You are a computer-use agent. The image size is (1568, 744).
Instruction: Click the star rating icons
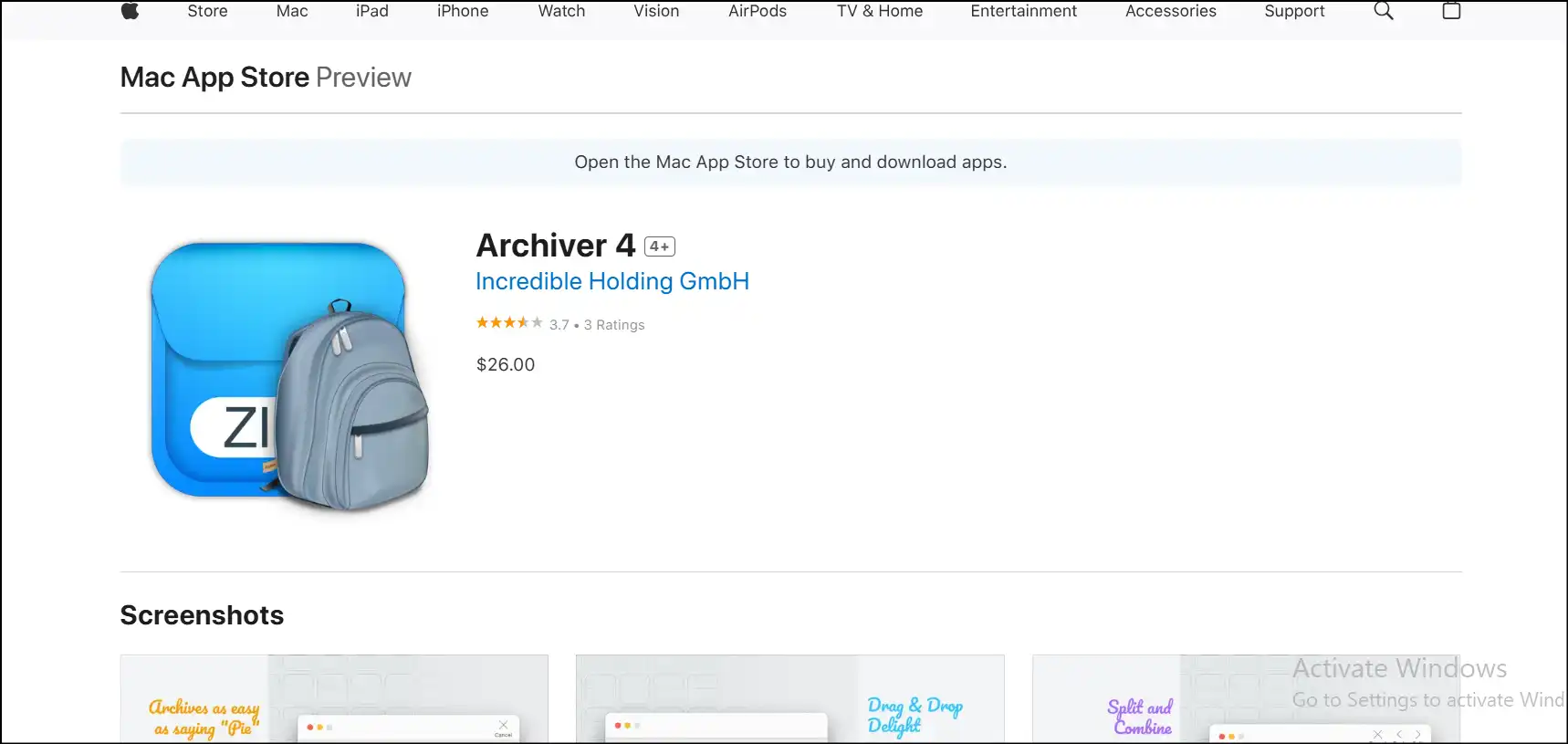(509, 323)
